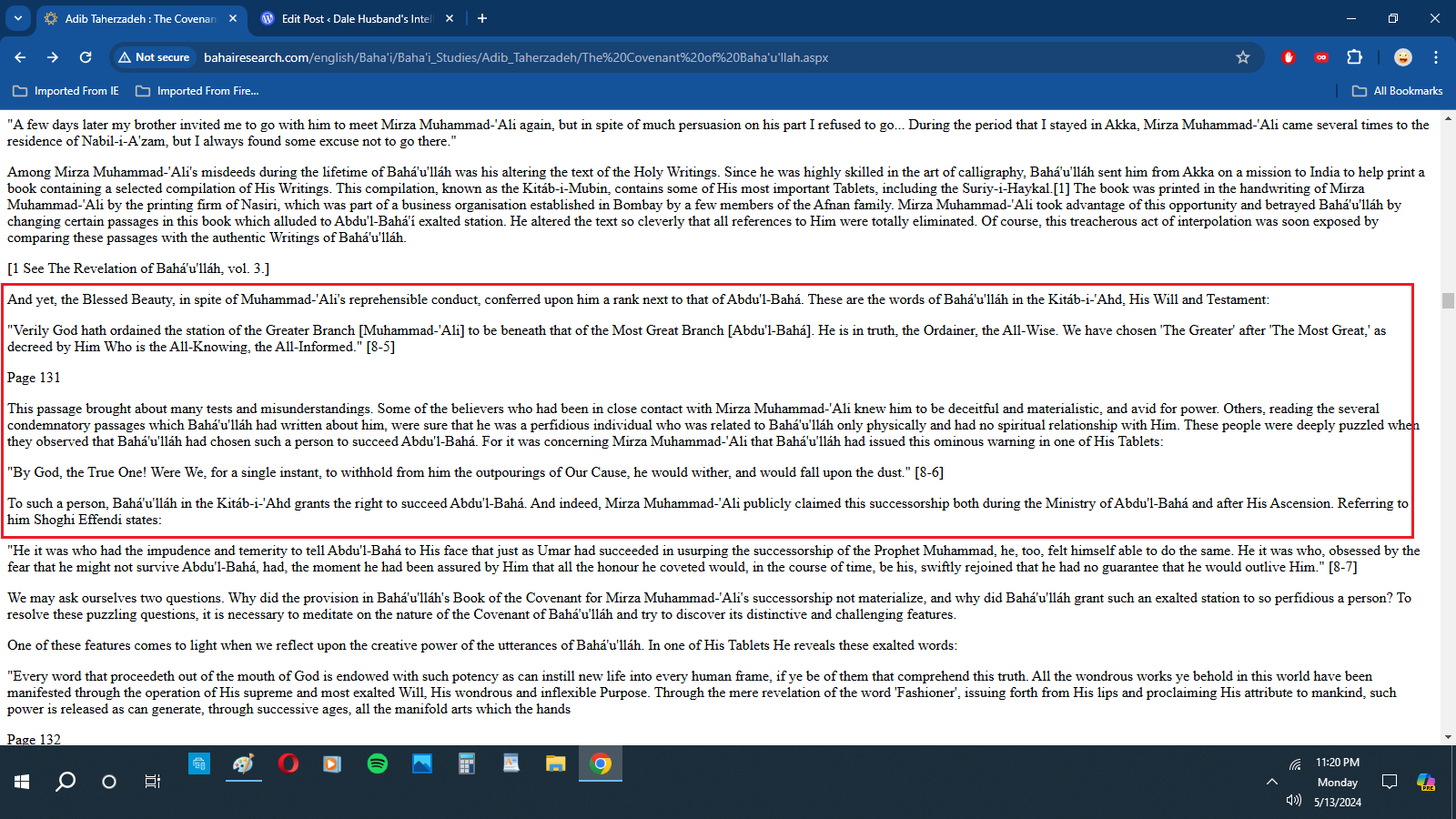Open a new browser tab
Image resolution: width=1456 pixels, height=819 pixels.
[x=482, y=18]
